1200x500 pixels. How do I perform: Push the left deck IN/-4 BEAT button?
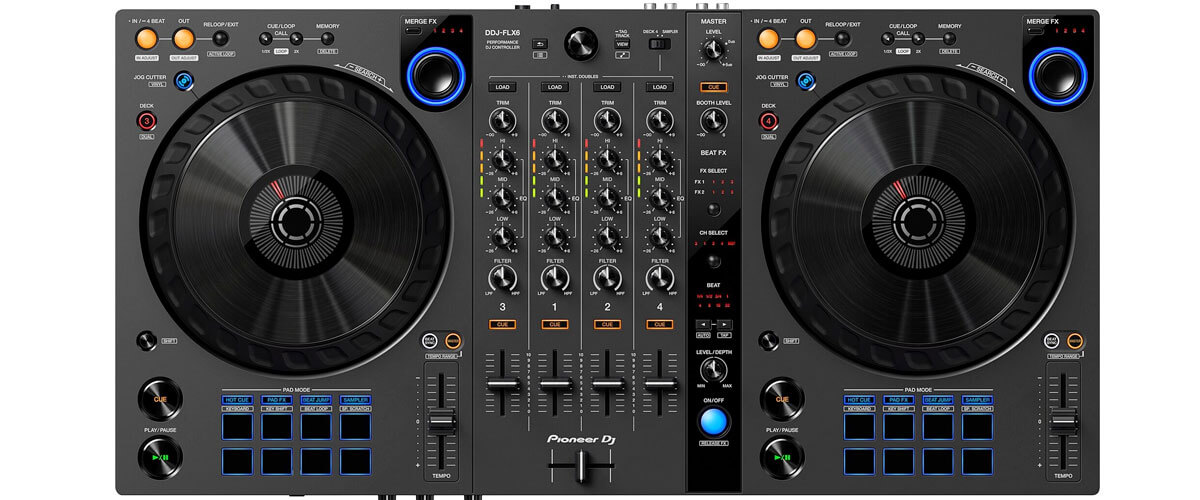147,39
